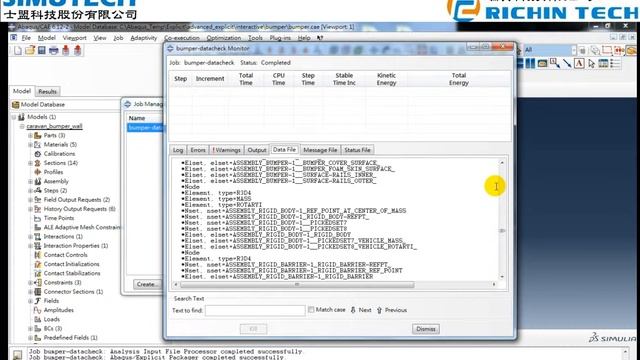Switch to the Results tab
The width and height of the screenshot is (640, 360).
click(x=47, y=91)
